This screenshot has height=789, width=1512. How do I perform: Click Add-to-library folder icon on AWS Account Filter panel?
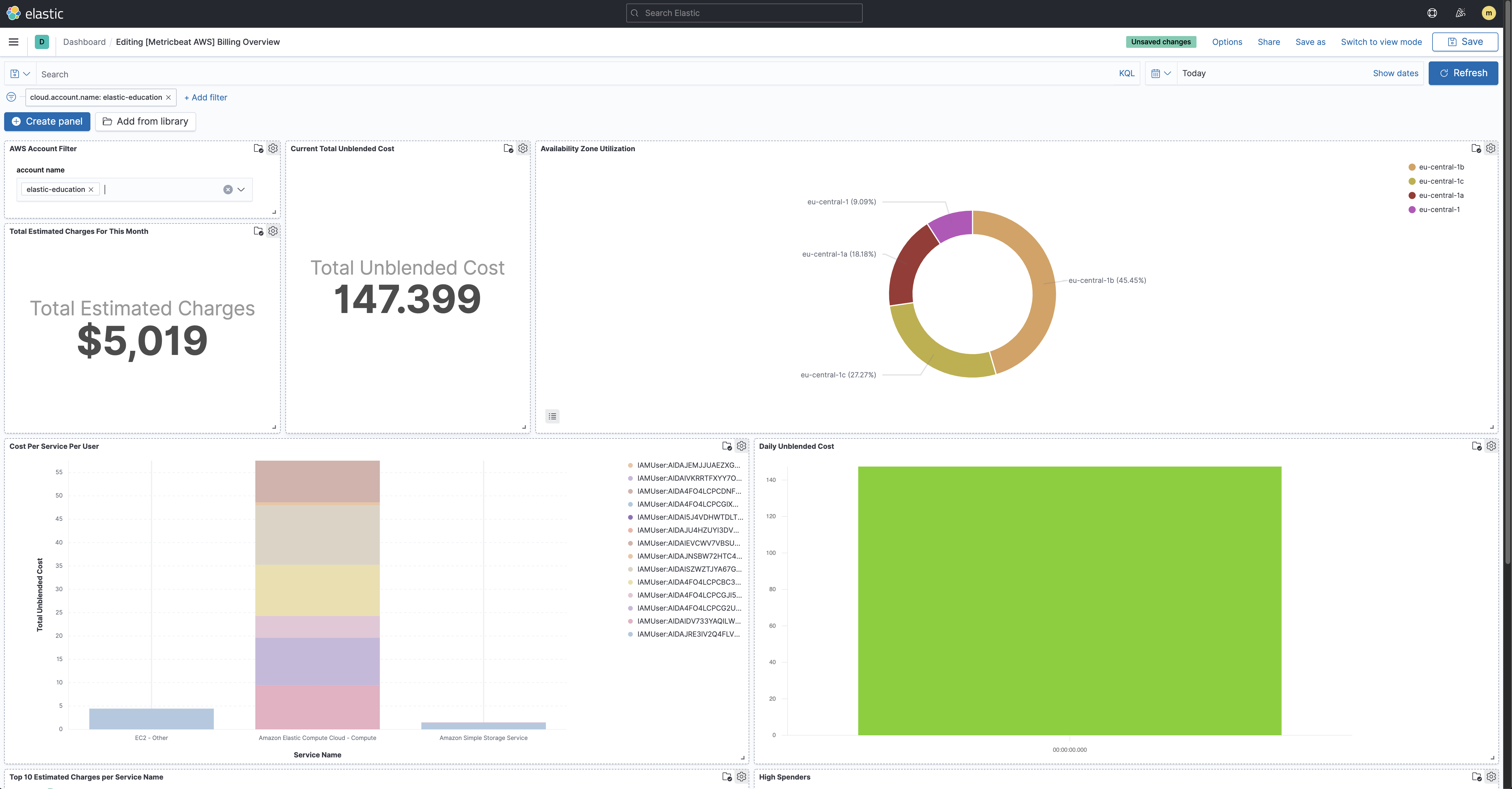click(x=258, y=149)
